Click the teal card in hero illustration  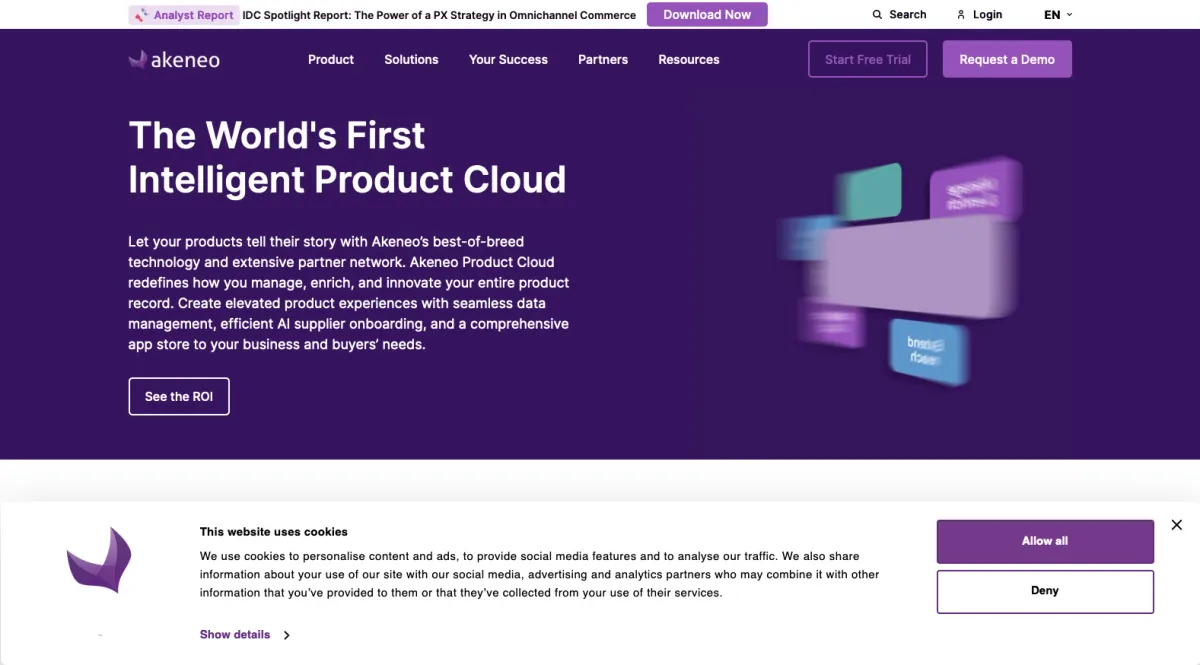pos(868,190)
